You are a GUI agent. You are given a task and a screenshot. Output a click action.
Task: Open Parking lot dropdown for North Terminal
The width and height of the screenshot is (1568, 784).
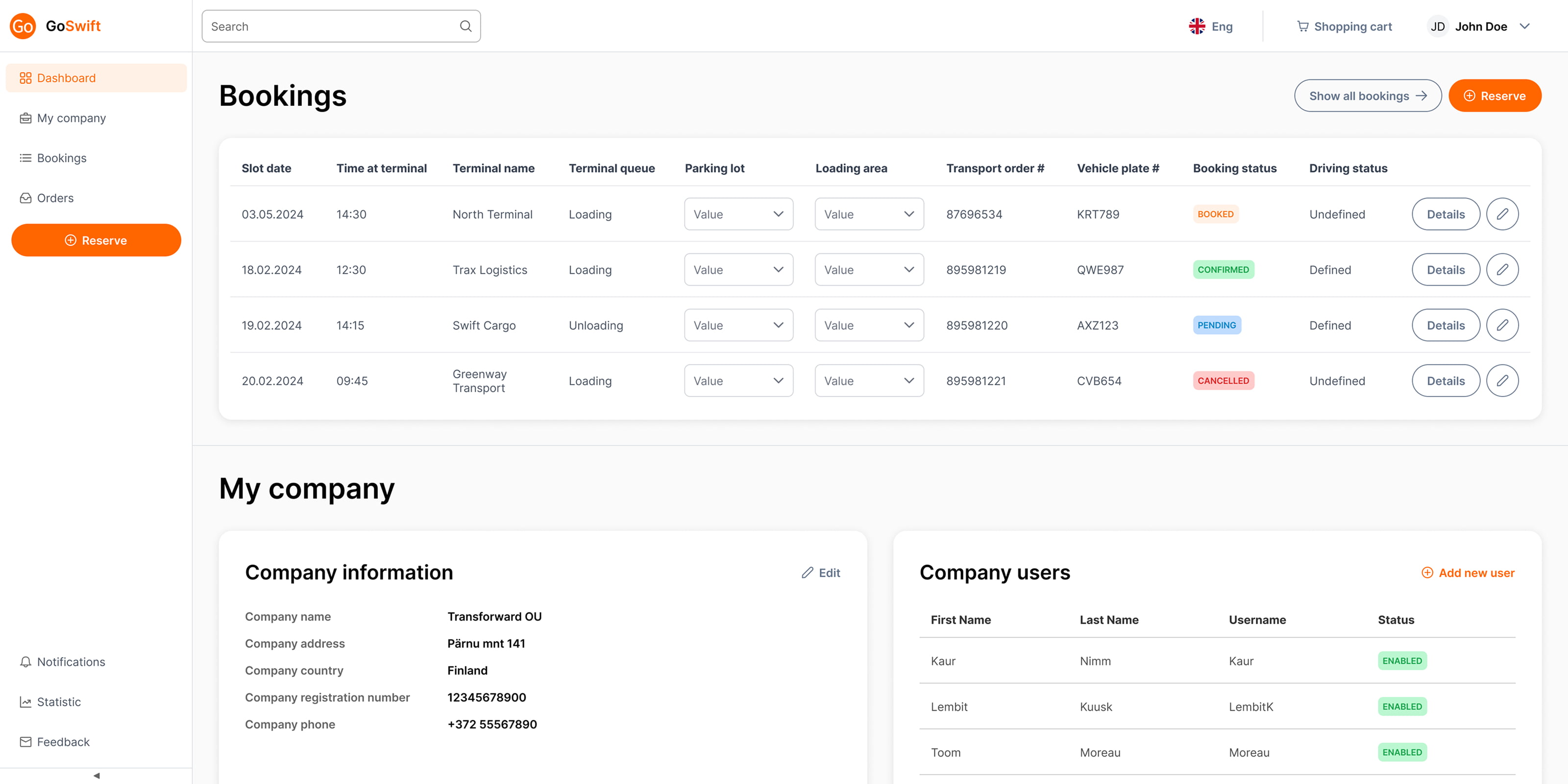tap(738, 214)
